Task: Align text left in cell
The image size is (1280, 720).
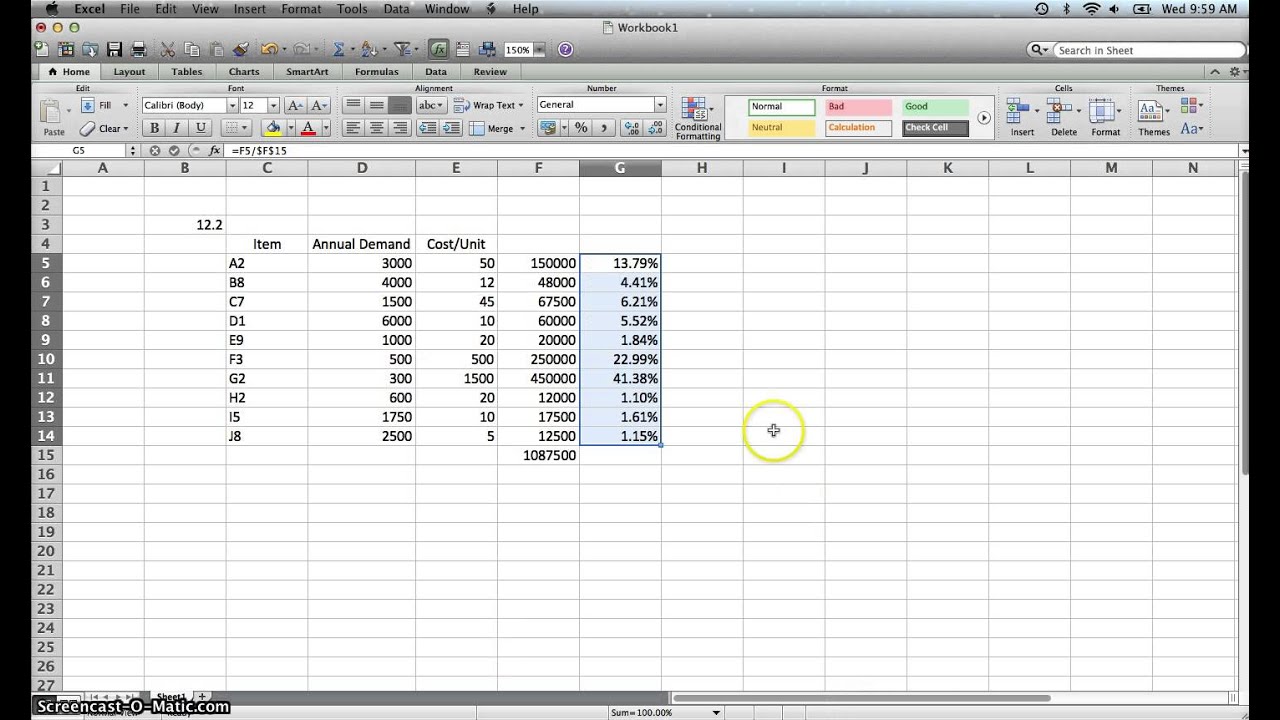Action: coord(353,128)
